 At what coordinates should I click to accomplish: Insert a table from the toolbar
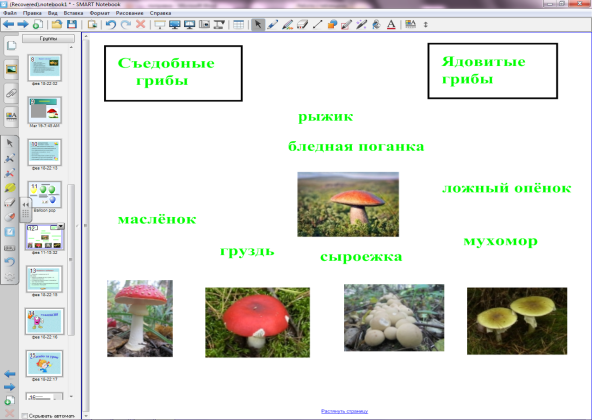[x=238, y=25]
